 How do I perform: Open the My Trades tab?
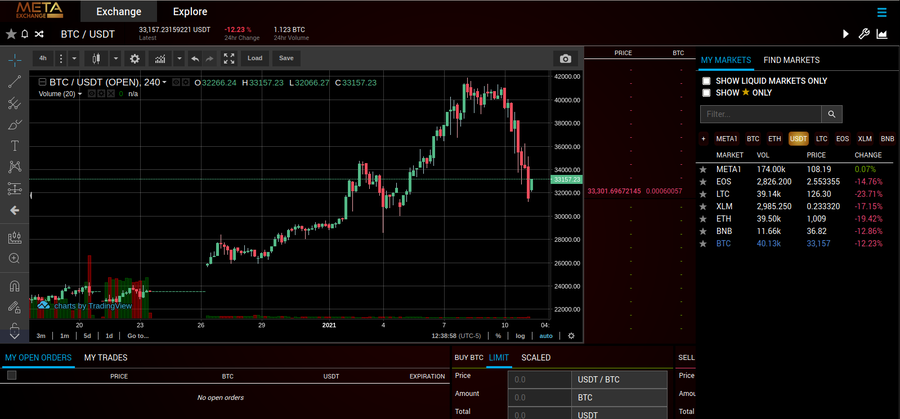[105, 357]
